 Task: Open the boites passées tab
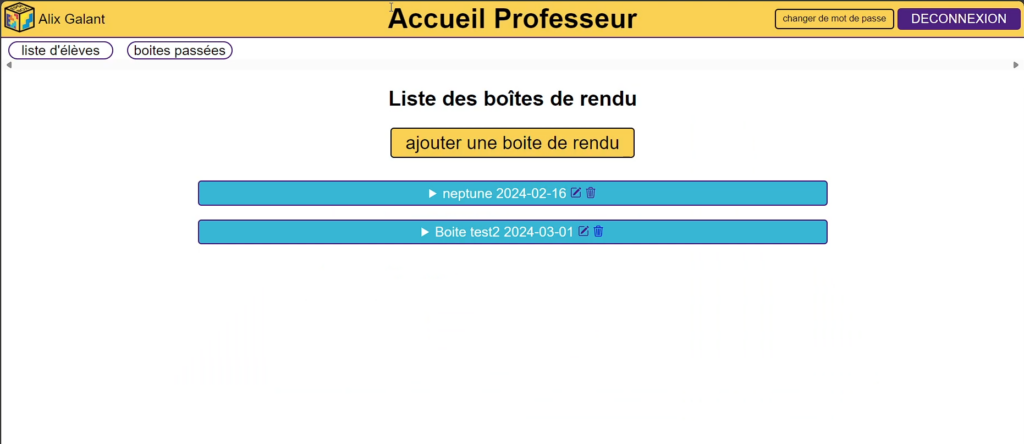pyautogui.click(x=180, y=50)
